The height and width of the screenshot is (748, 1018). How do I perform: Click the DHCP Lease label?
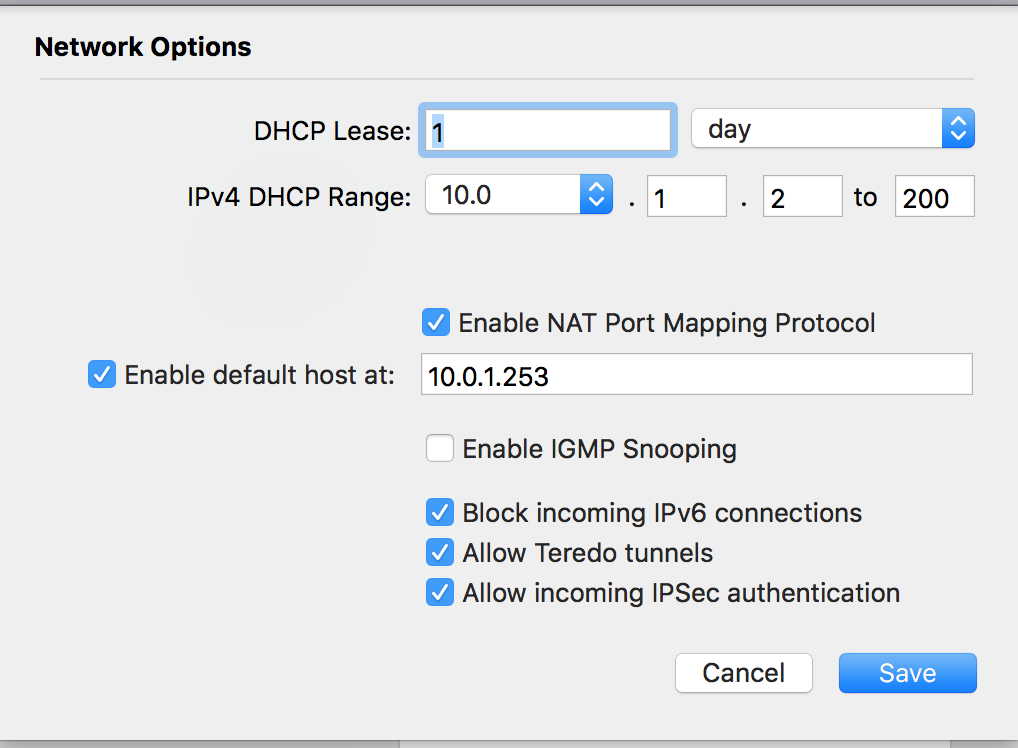click(x=332, y=131)
